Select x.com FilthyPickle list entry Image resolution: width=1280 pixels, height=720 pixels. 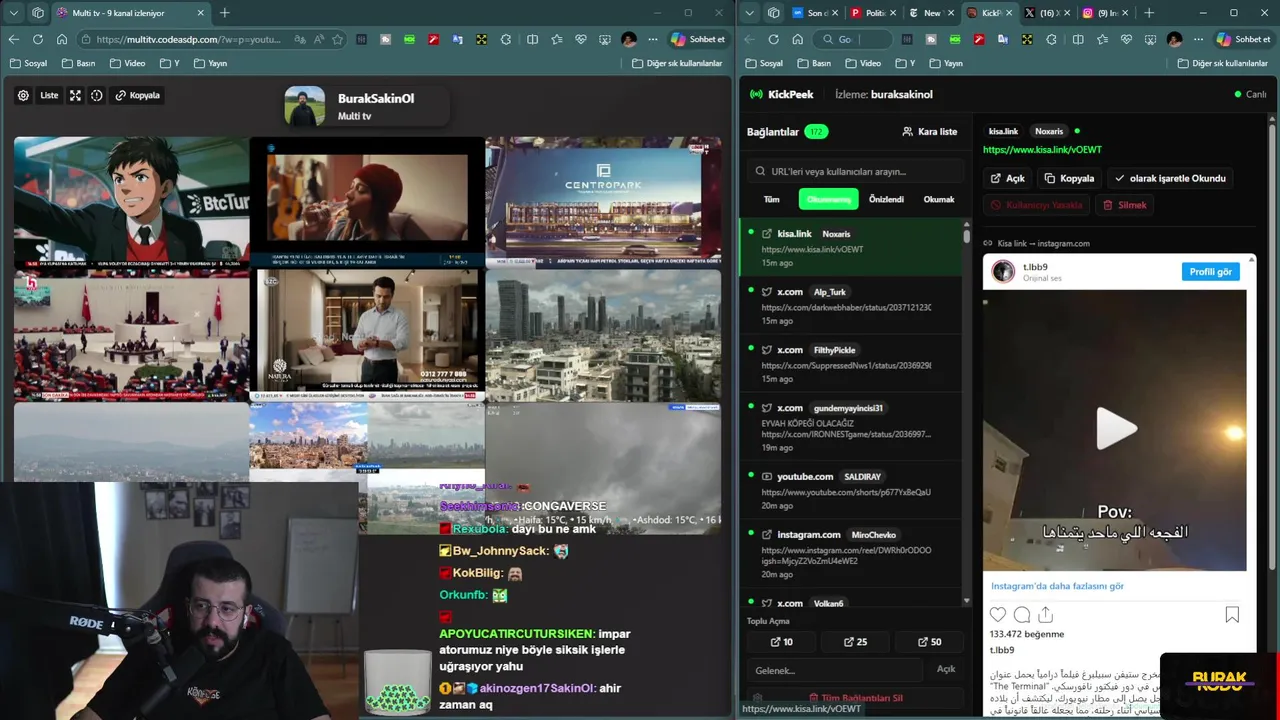[851, 363]
